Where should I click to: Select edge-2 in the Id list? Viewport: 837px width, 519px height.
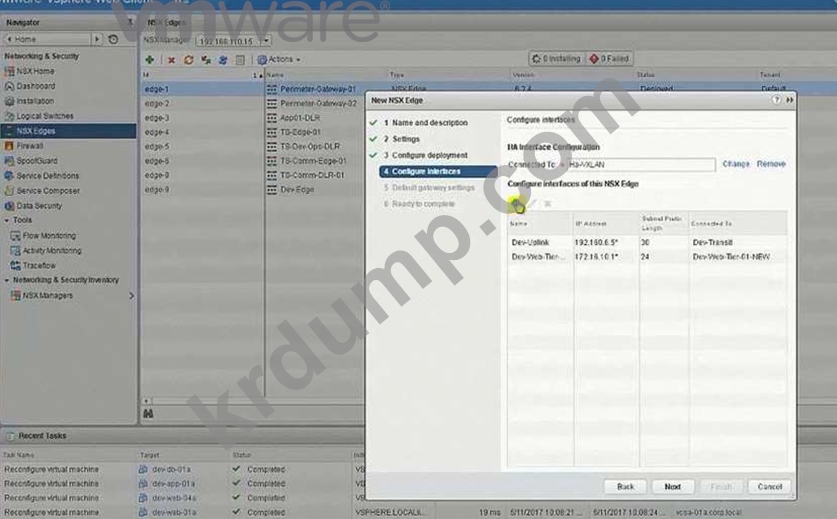point(157,104)
